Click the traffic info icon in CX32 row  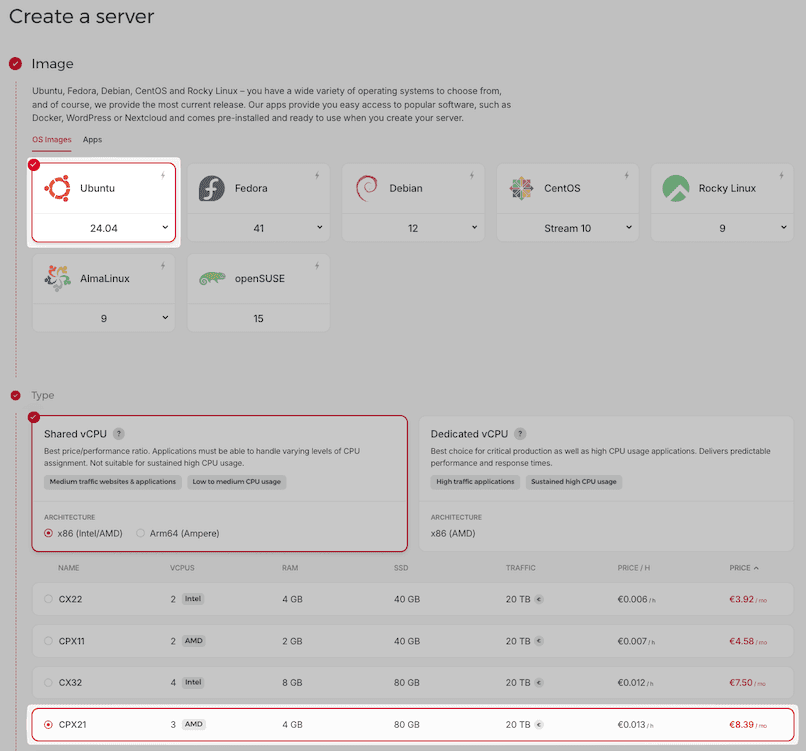point(539,683)
